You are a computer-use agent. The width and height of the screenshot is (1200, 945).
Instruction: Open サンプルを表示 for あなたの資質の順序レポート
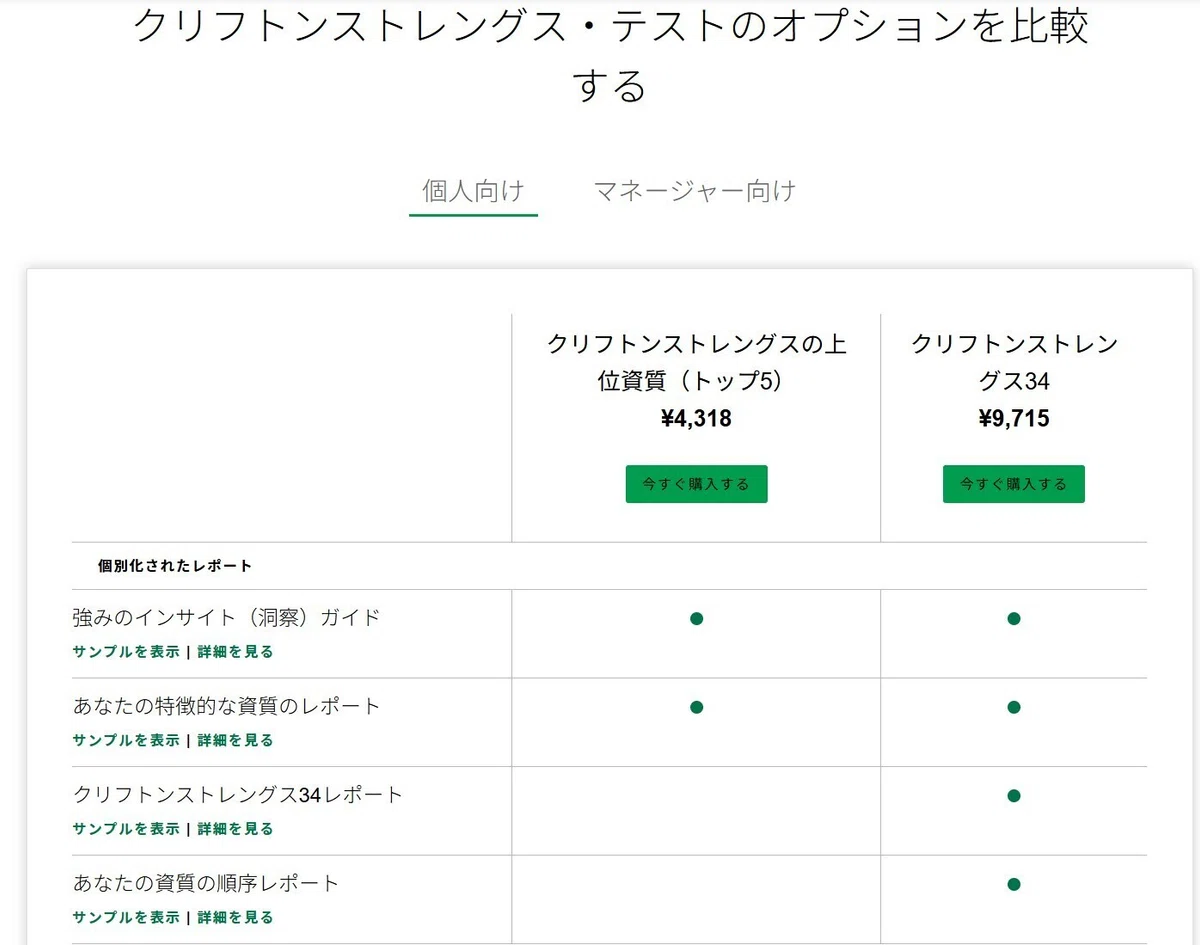(126, 917)
